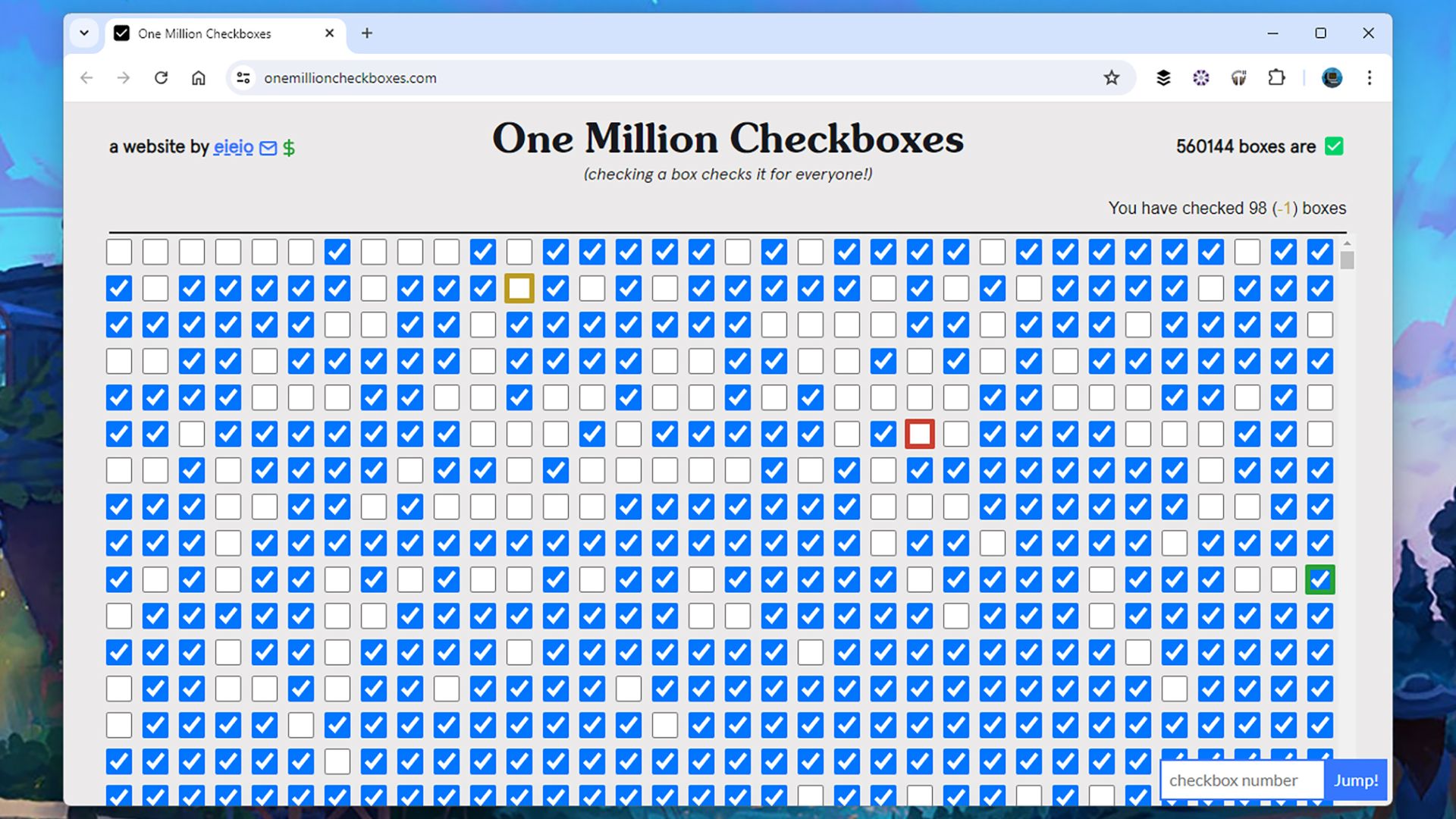Open the eieio author link
Screen dimensions: 1456x819
[234, 146]
